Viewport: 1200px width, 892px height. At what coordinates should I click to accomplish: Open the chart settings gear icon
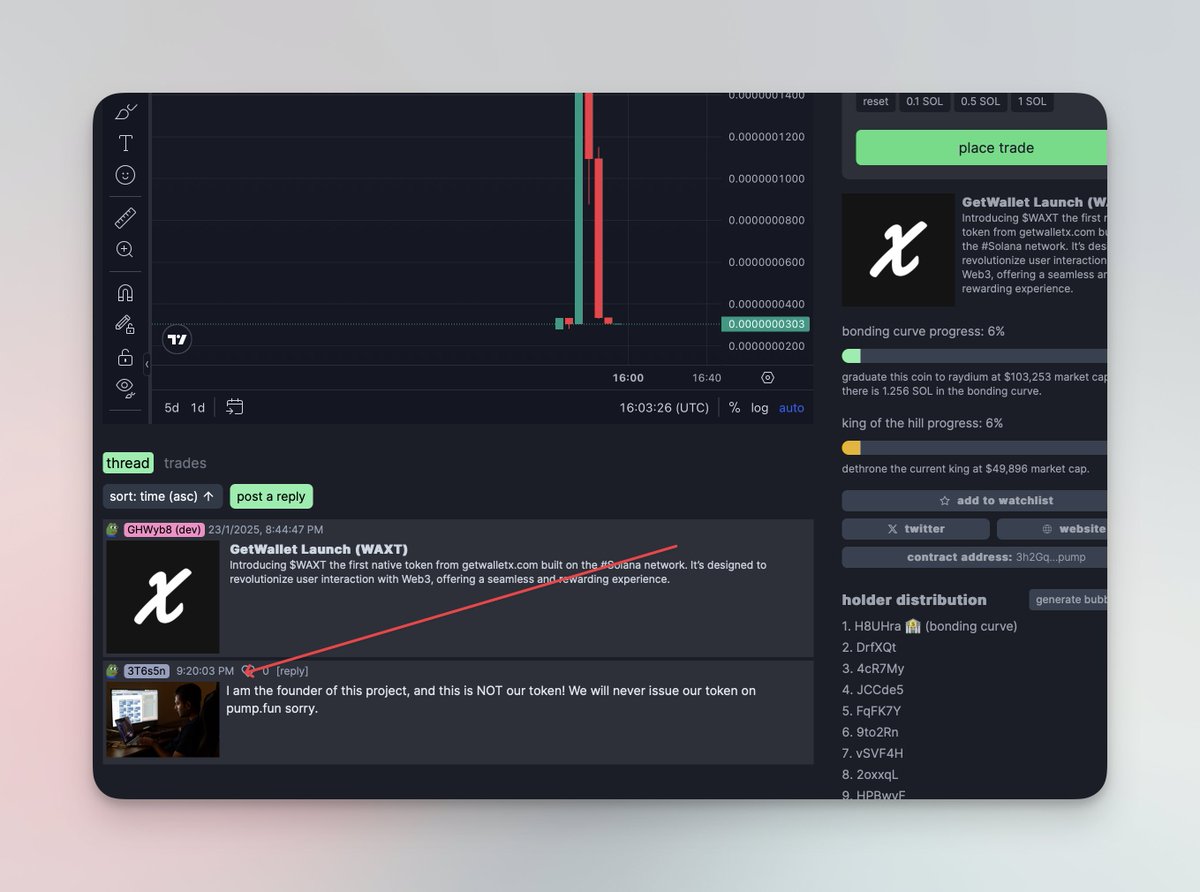click(x=766, y=377)
